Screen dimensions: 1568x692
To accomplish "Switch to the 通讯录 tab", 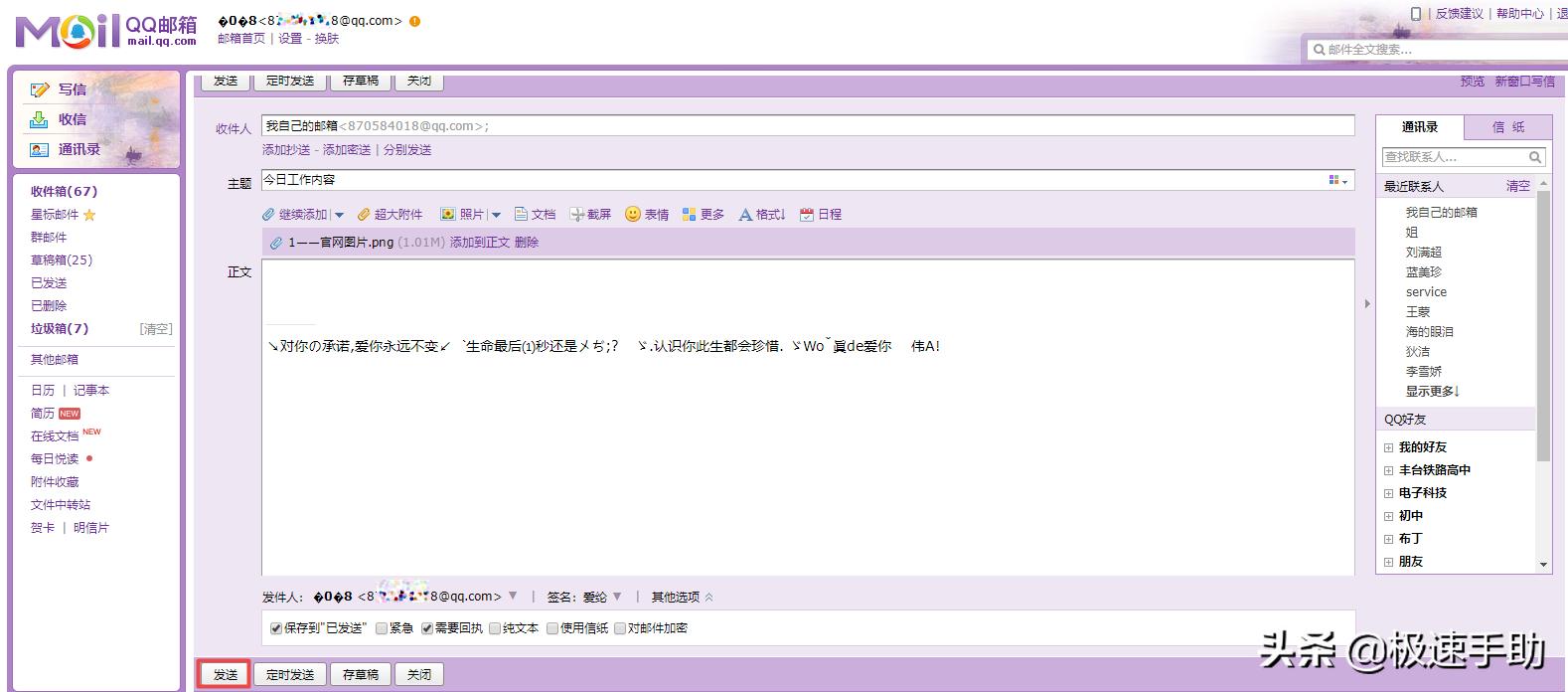I will (1420, 127).
